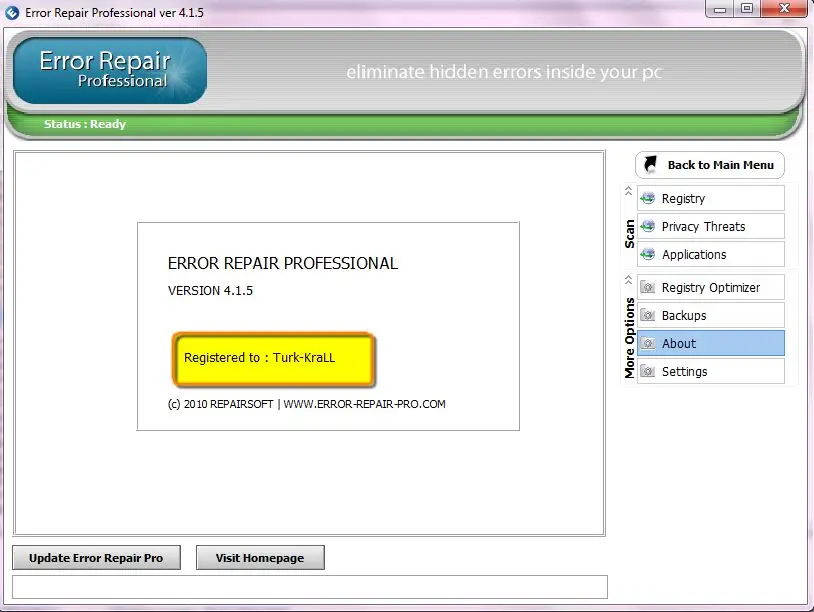The width and height of the screenshot is (814, 612).
Task: Click the Status : Ready label
Action: click(x=85, y=124)
